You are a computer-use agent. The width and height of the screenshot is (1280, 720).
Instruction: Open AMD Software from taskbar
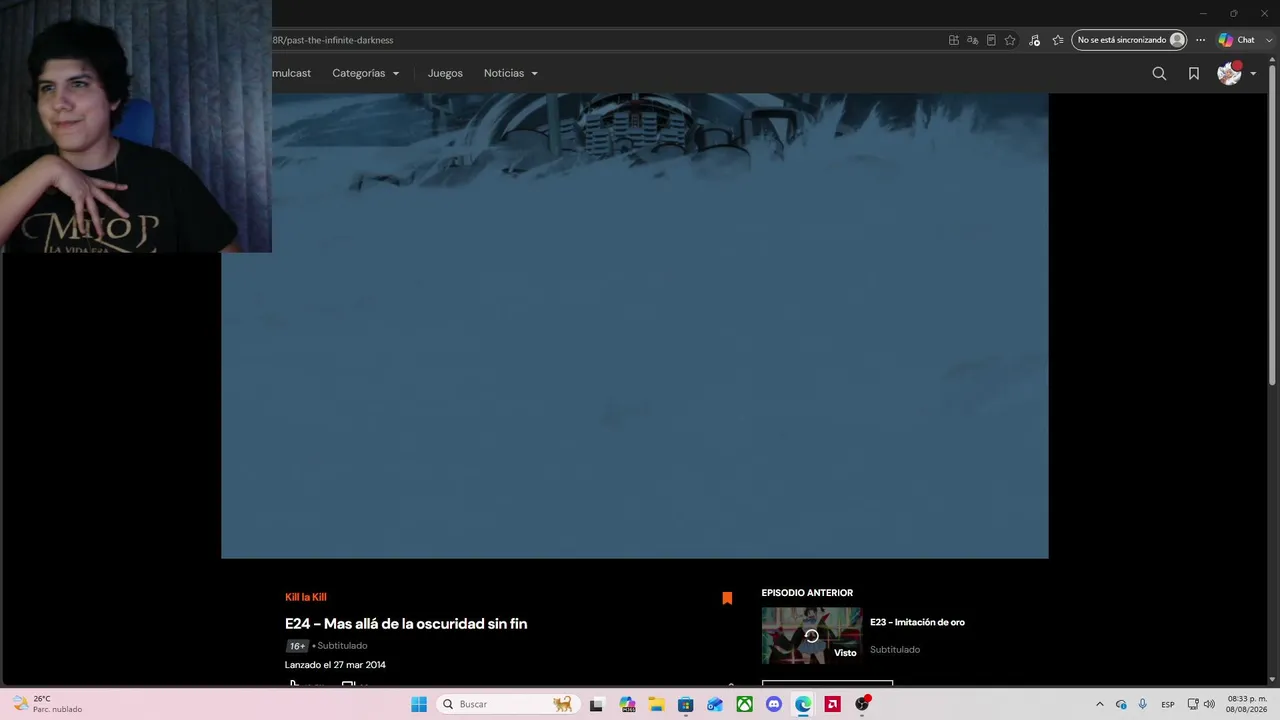point(832,704)
